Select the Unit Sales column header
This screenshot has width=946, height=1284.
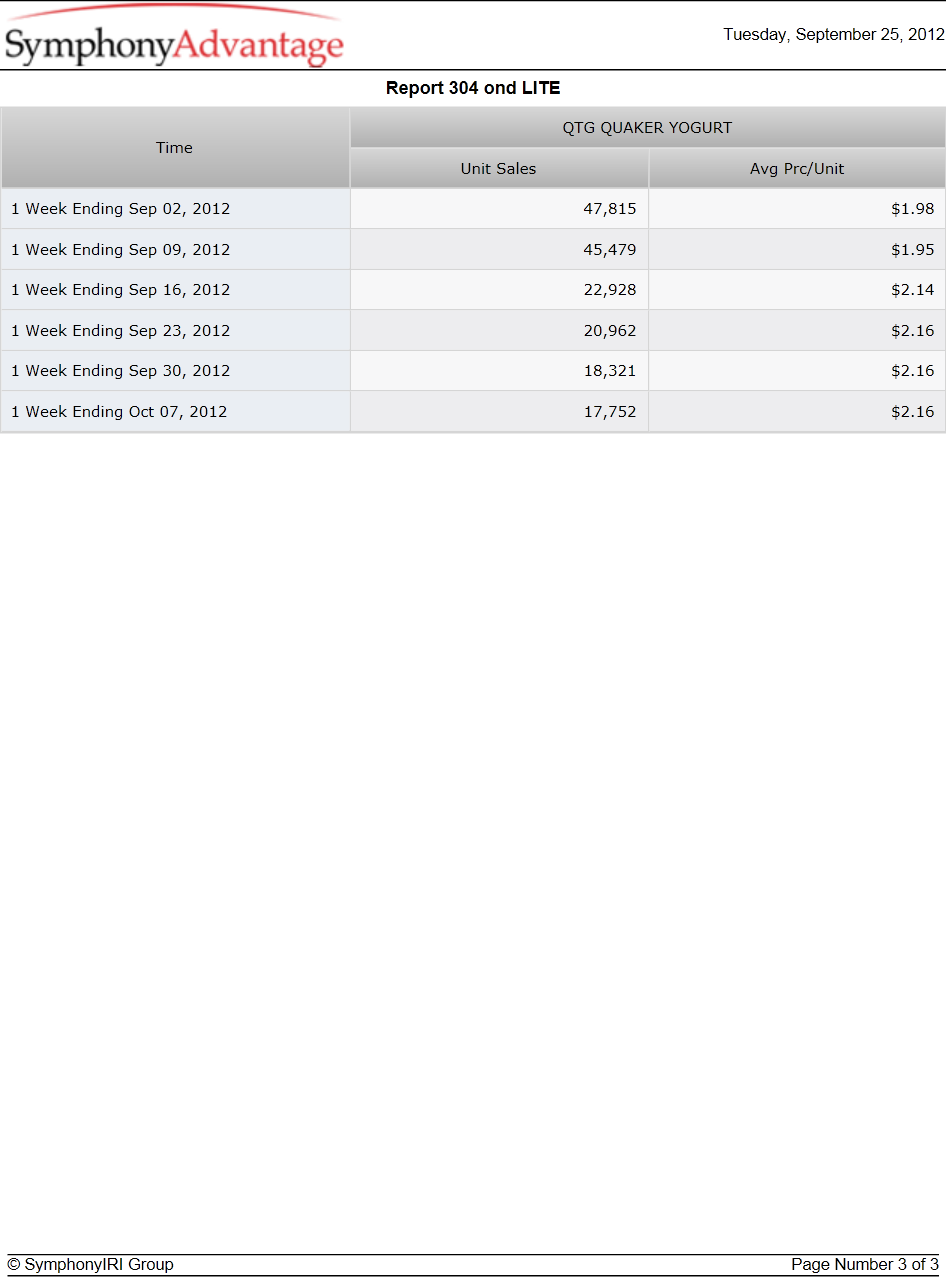click(499, 169)
